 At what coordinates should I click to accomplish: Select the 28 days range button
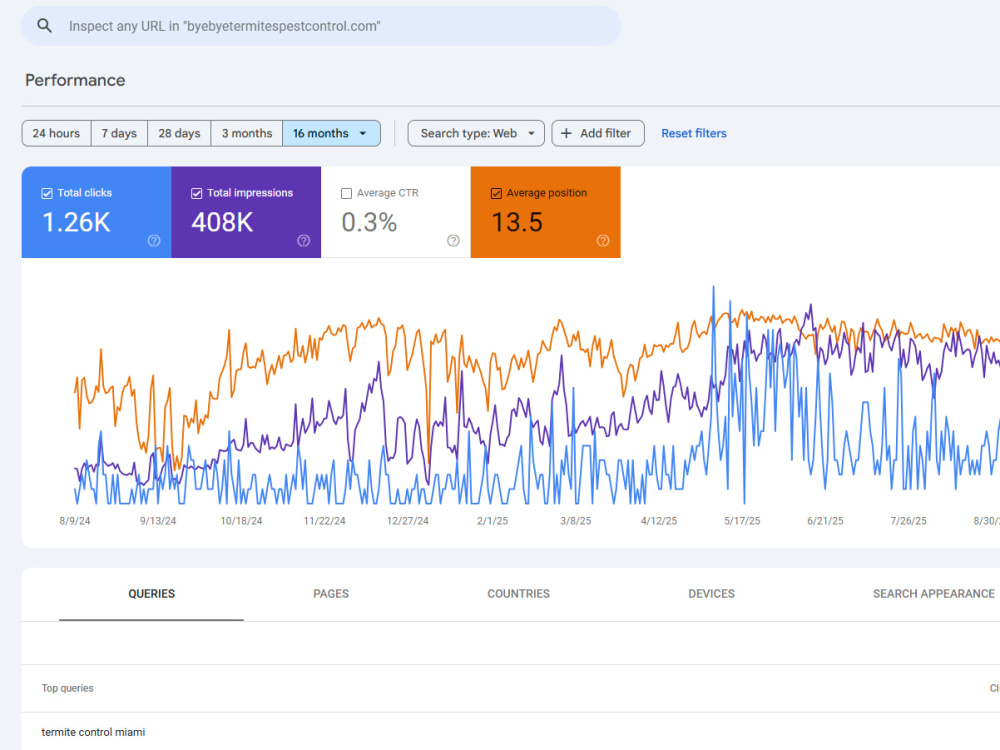coord(179,133)
